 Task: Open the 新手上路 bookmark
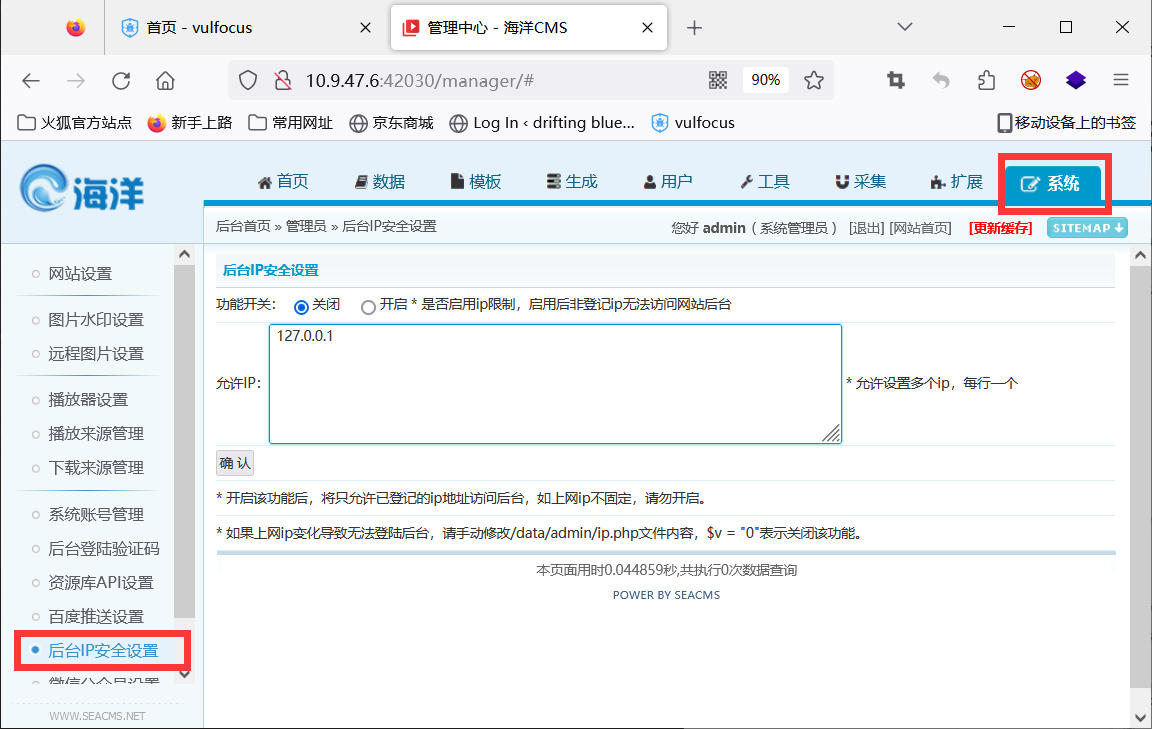190,123
